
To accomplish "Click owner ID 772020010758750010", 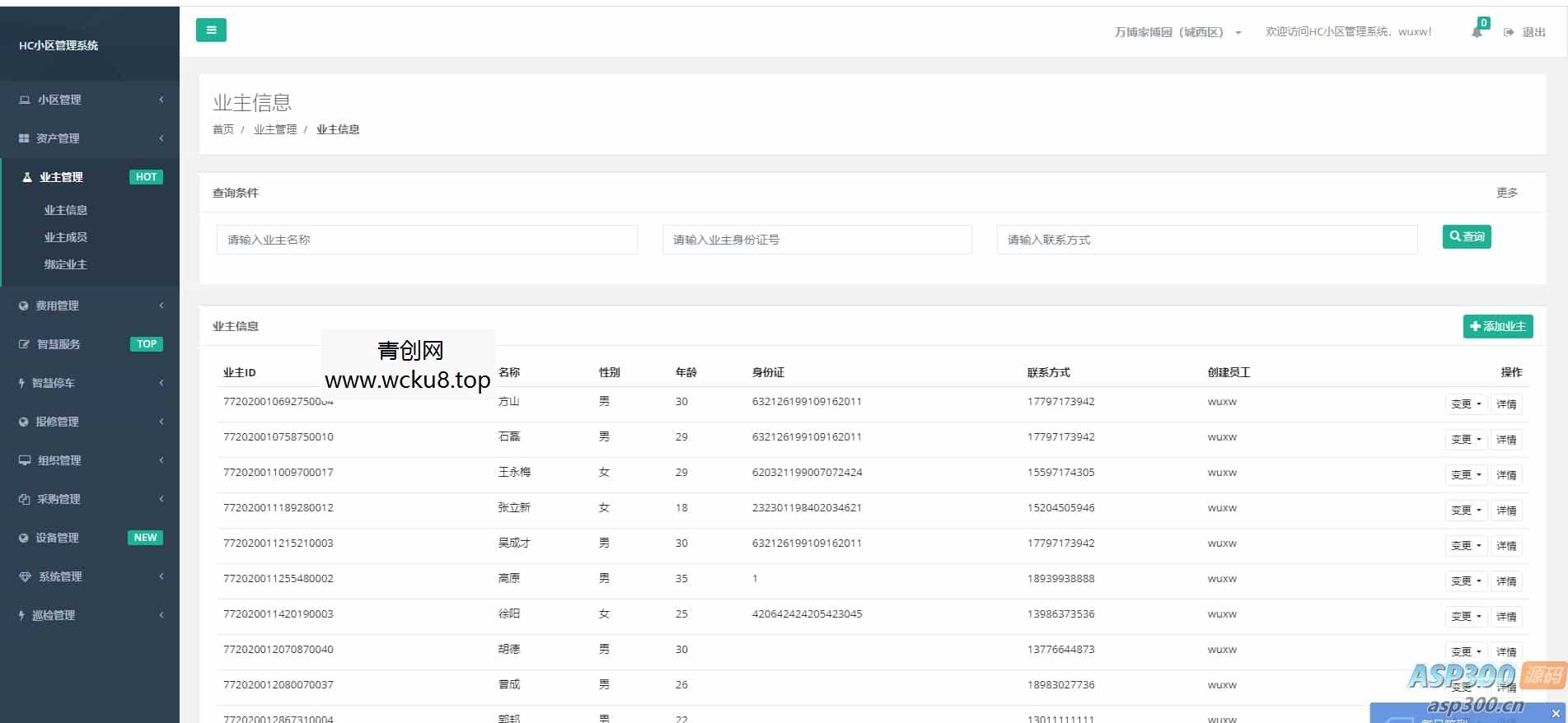I will click(x=278, y=437).
